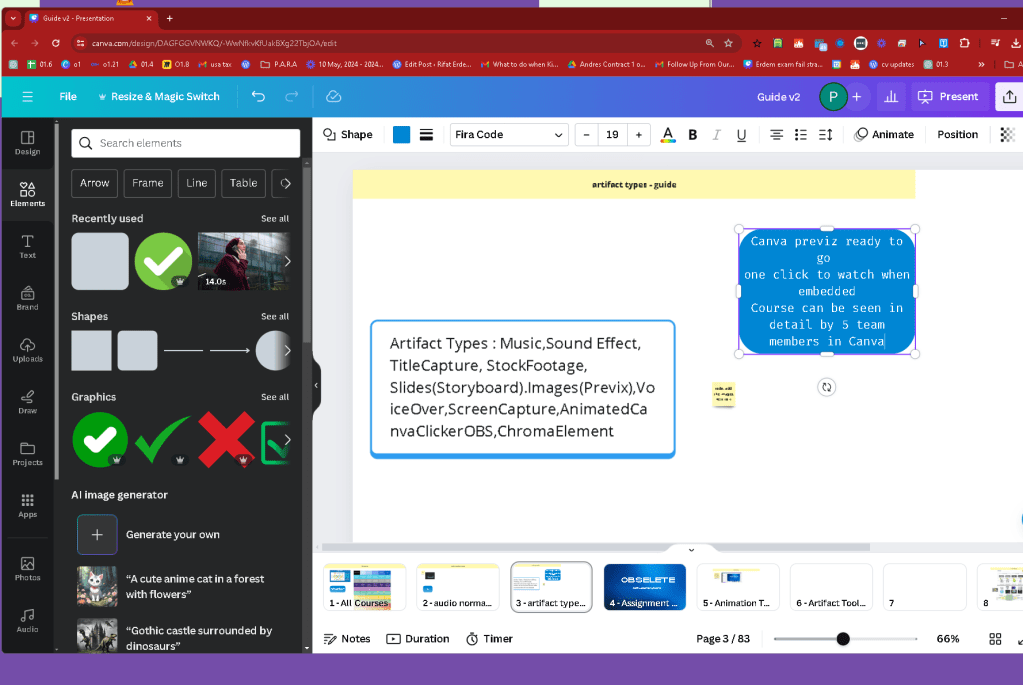Screen dimensions: 1023x685
Task: Open the Apps panel
Action: (27, 505)
